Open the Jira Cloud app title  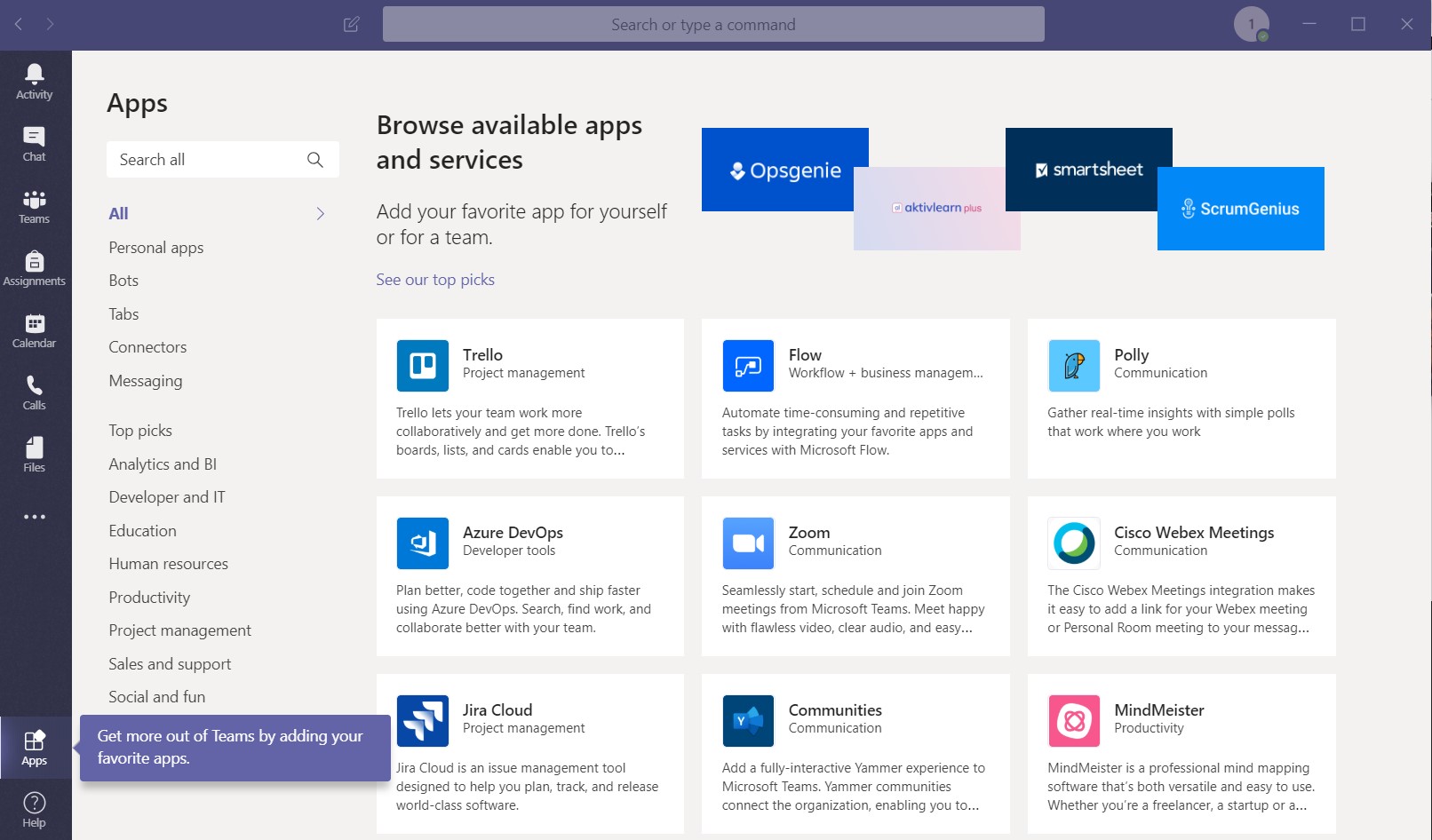[497, 710]
